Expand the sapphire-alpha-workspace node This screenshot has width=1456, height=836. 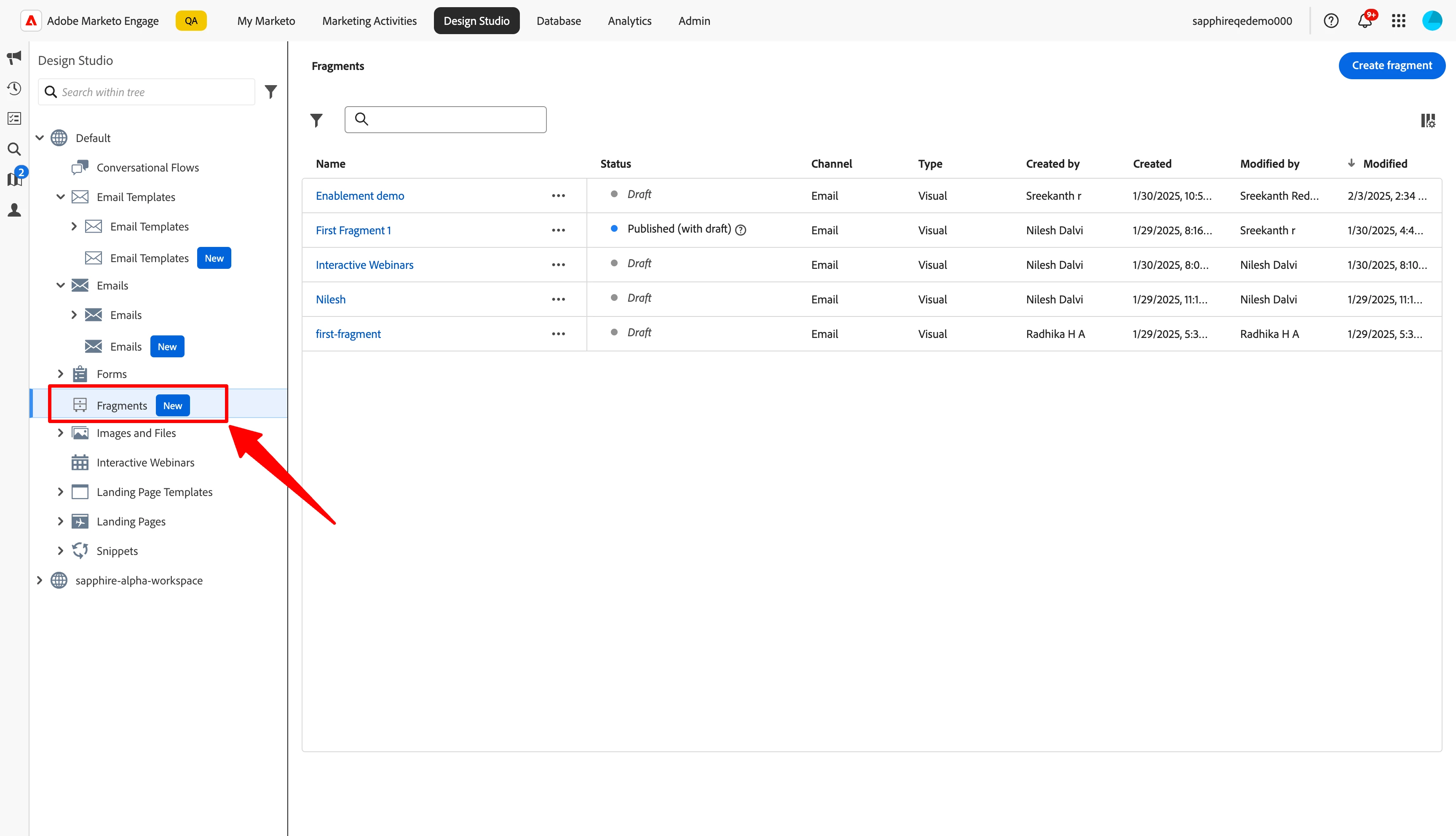pos(40,581)
